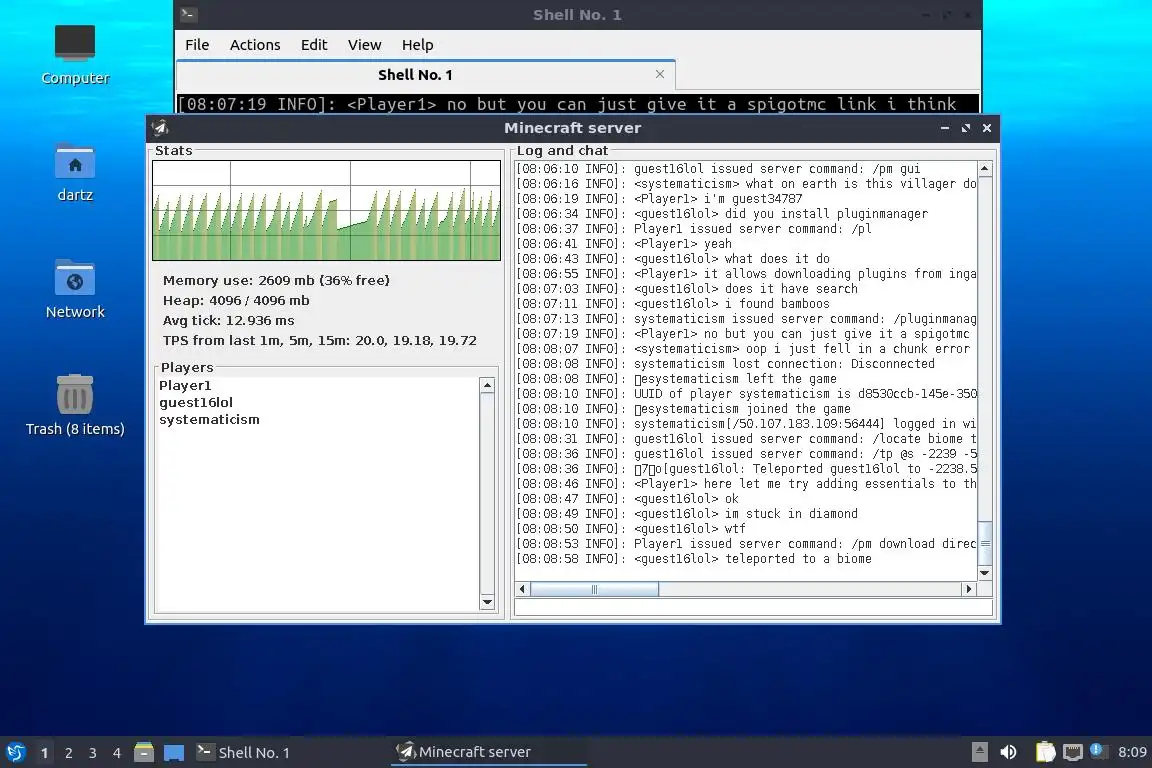Click the TPS from last 1m line
This screenshot has height=768, width=1152.
(320, 340)
